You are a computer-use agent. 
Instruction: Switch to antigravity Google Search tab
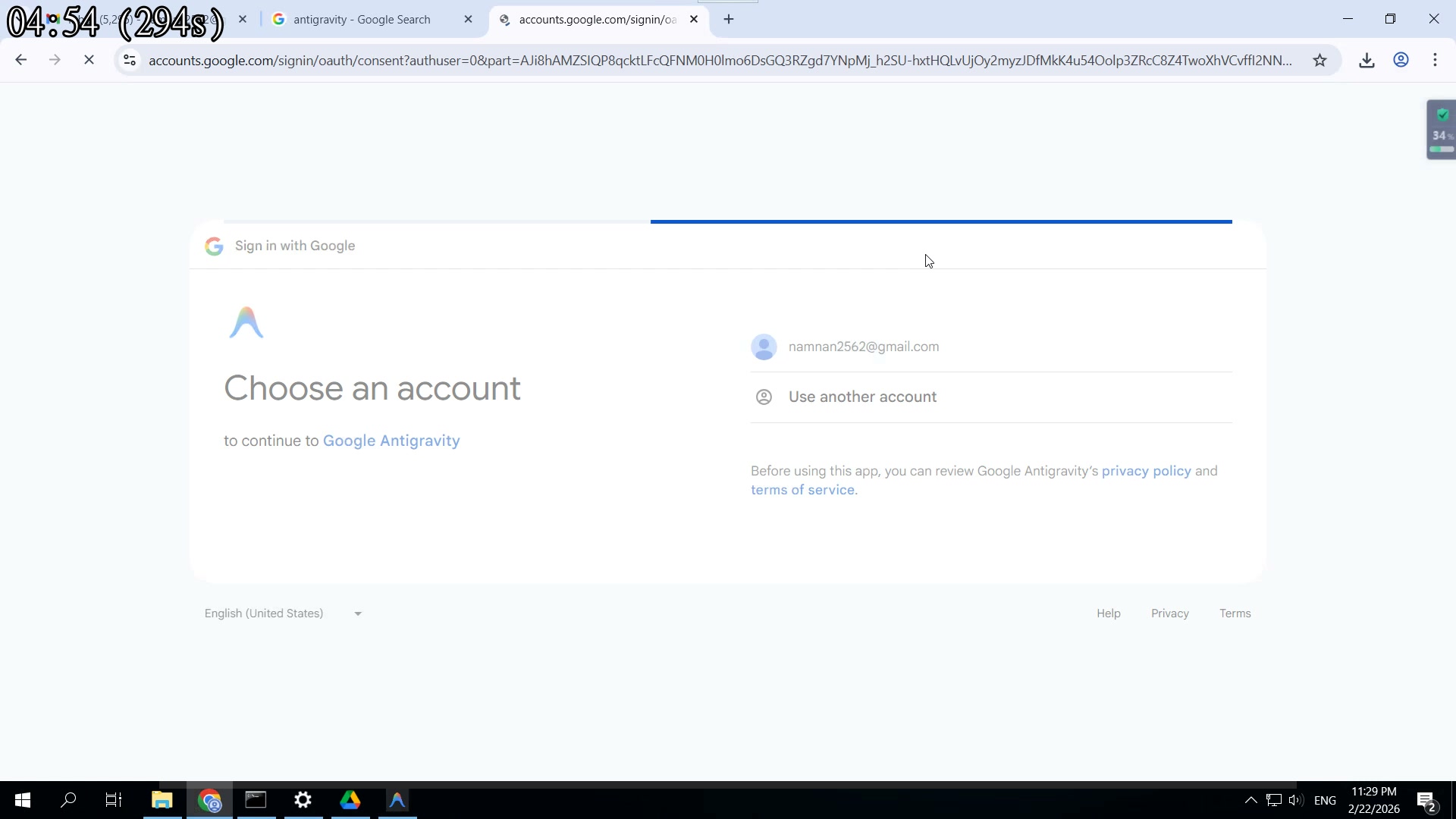tap(362, 20)
